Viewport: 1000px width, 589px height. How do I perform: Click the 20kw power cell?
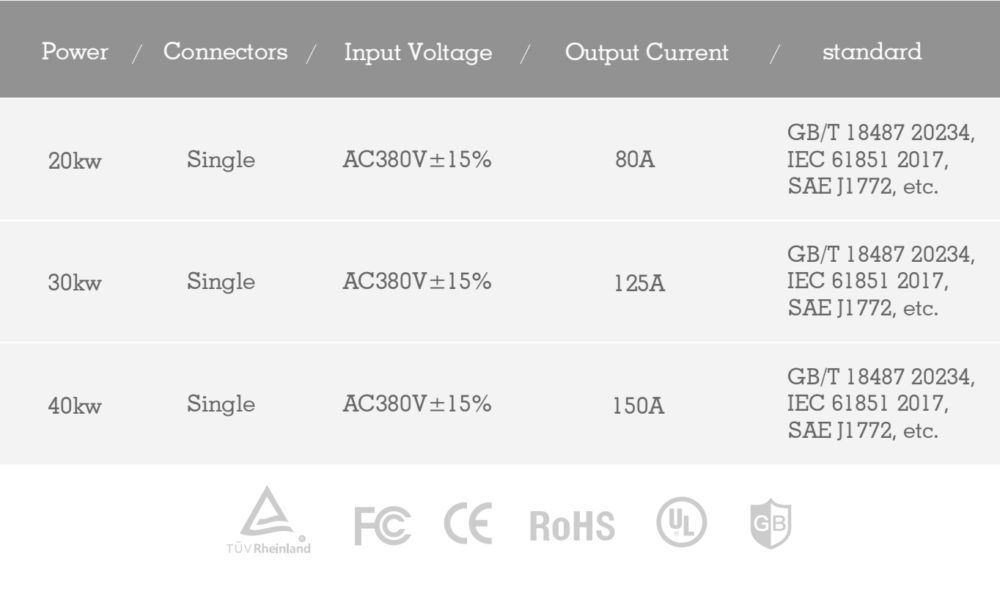75,161
